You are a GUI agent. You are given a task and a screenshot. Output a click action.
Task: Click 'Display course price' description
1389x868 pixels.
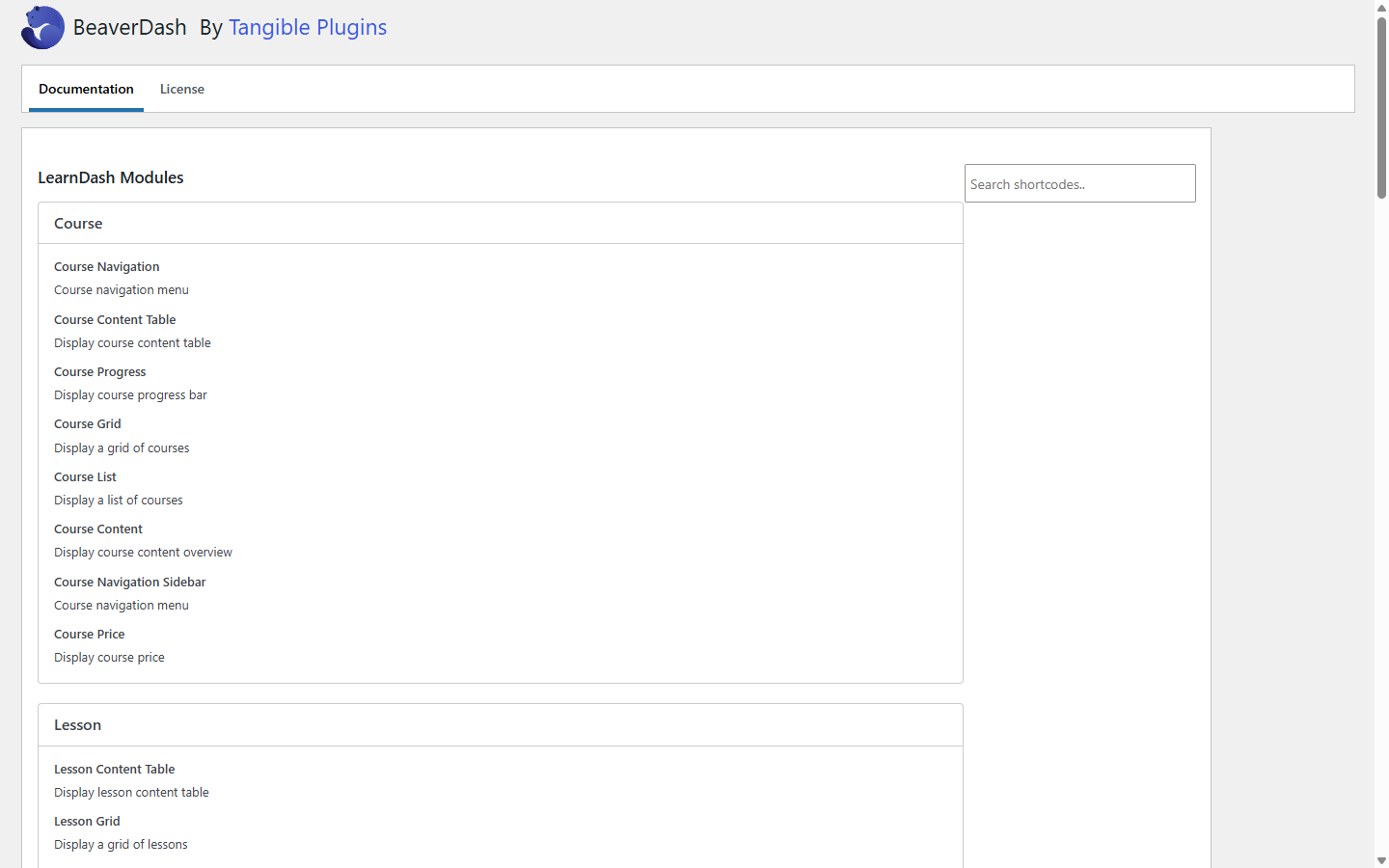(109, 658)
